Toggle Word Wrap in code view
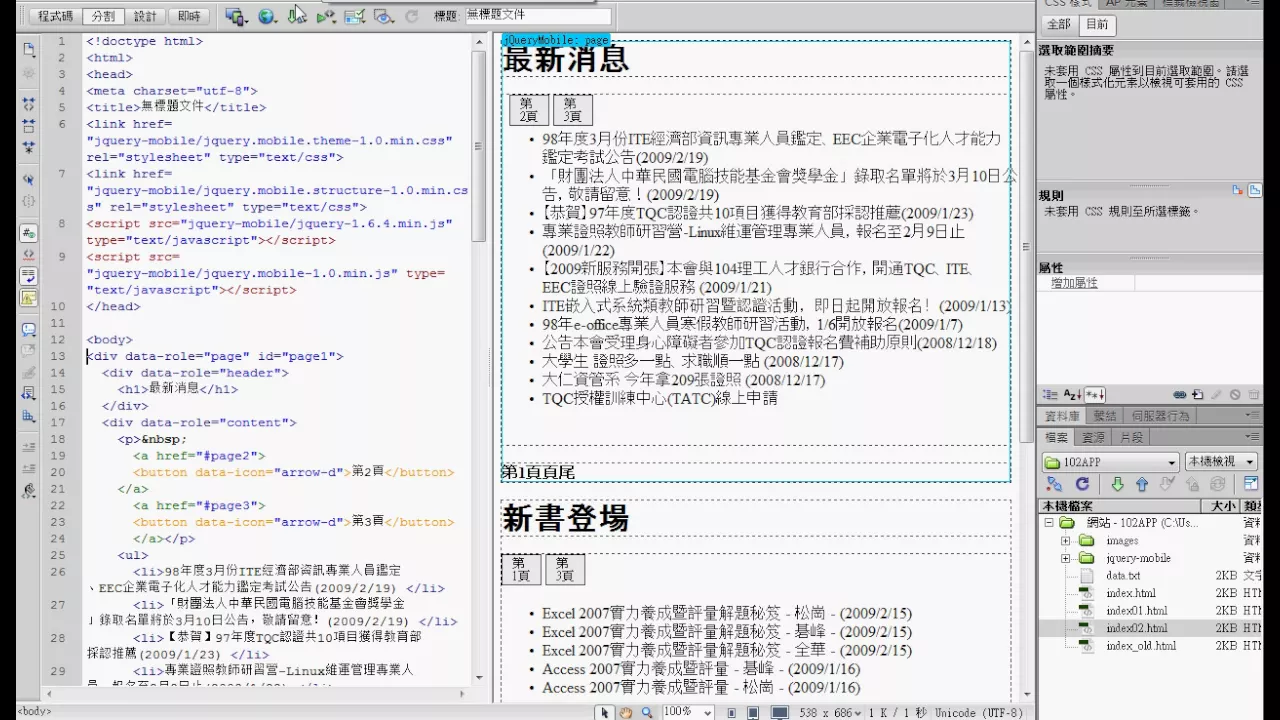The height and width of the screenshot is (720, 1280). 29,276
